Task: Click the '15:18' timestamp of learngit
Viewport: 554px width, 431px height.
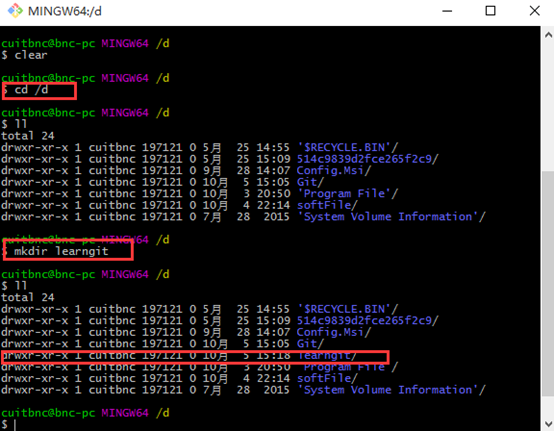Action: 273,355
